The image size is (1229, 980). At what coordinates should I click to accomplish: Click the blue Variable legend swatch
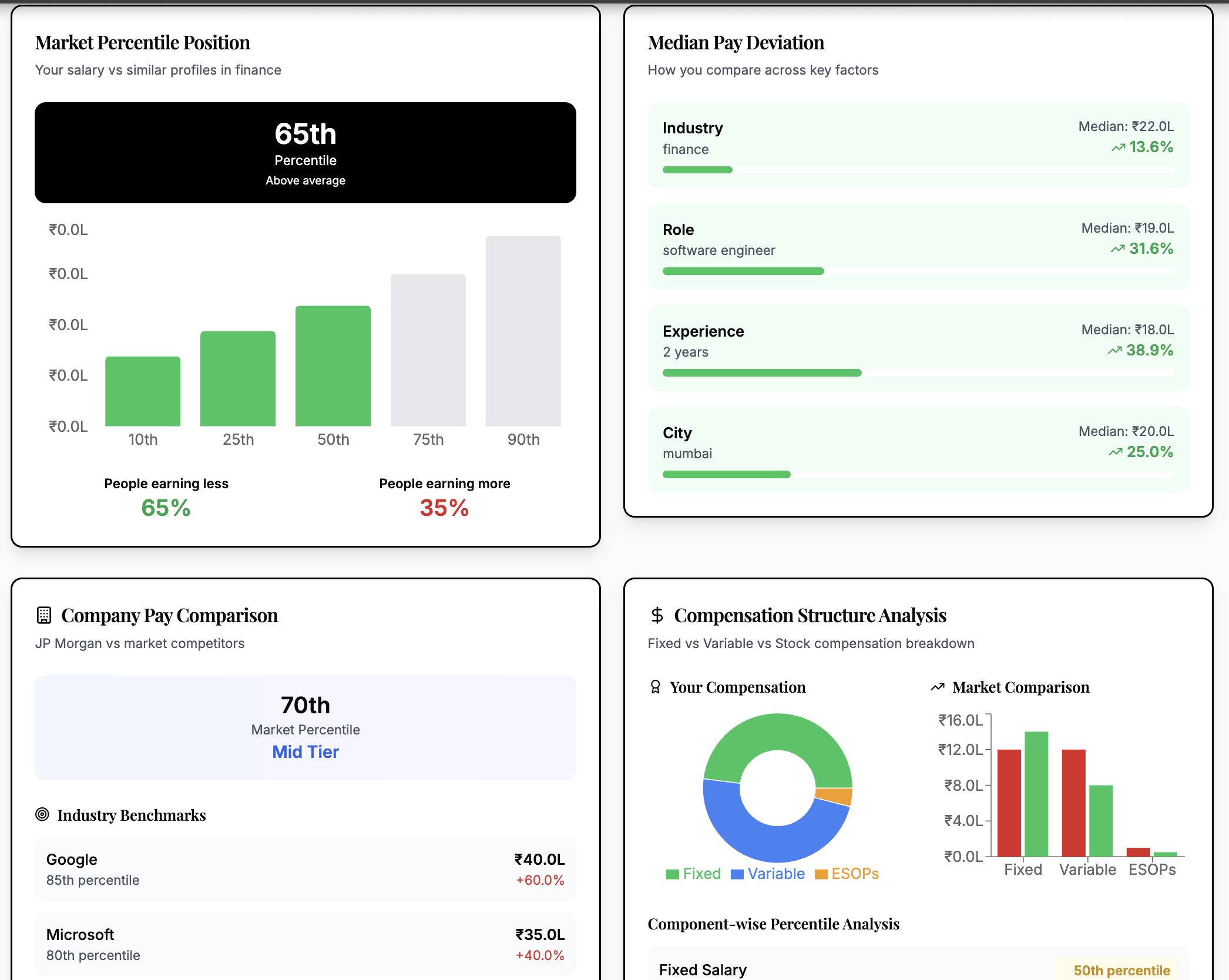click(737, 874)
